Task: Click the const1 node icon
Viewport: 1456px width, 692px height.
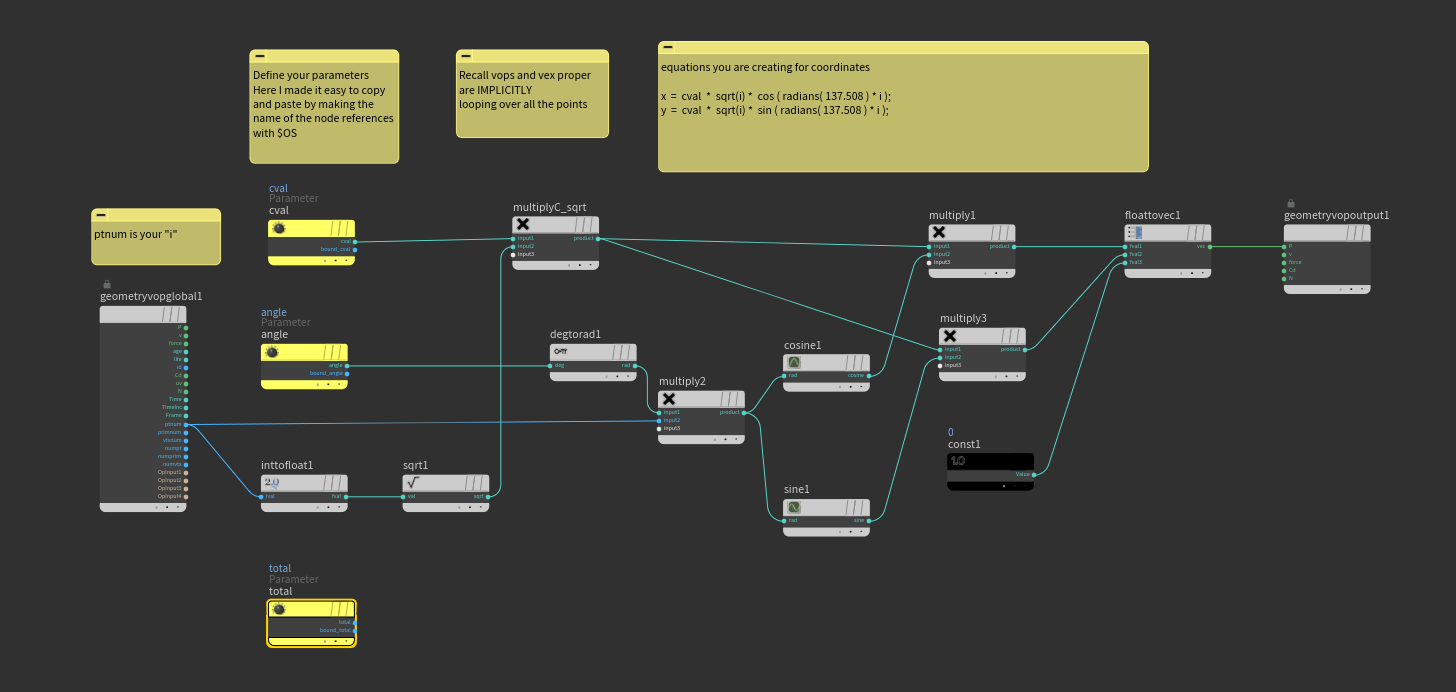Action: (958, 461)
